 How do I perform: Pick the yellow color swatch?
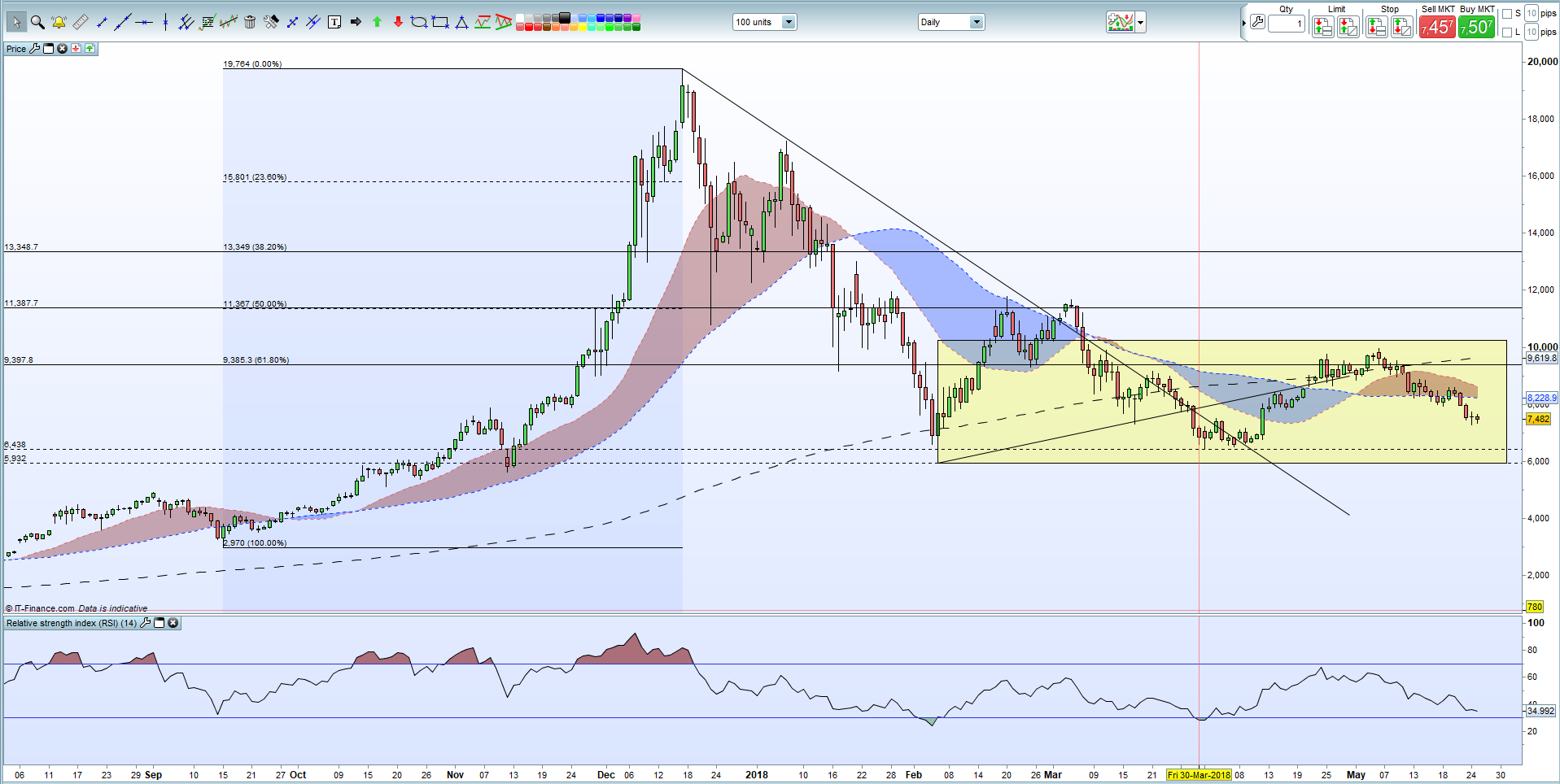tap(583, 27)
